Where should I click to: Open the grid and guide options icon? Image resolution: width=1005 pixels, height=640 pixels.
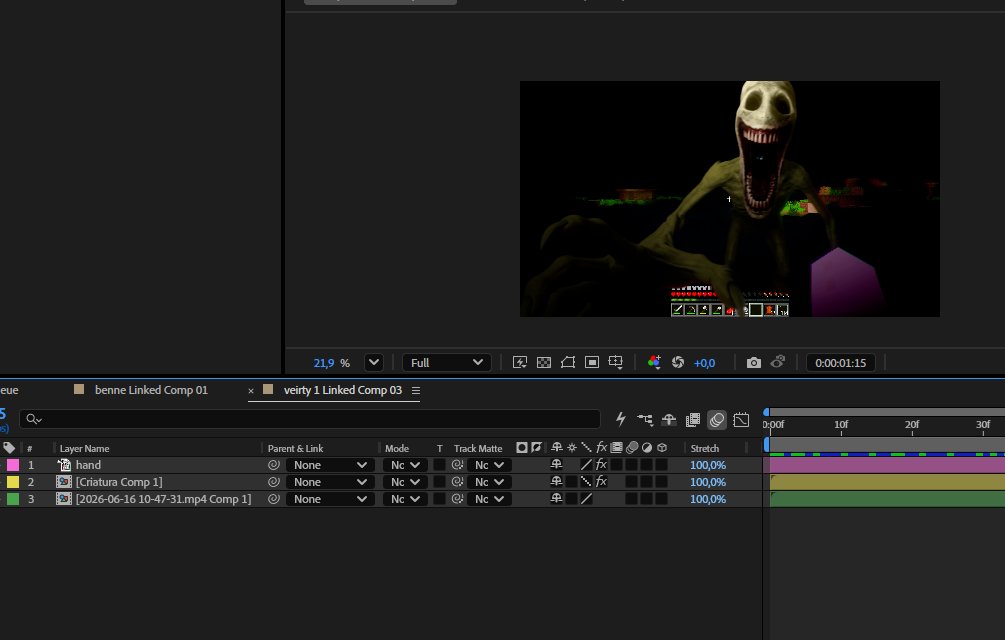(x=616, y=363)
